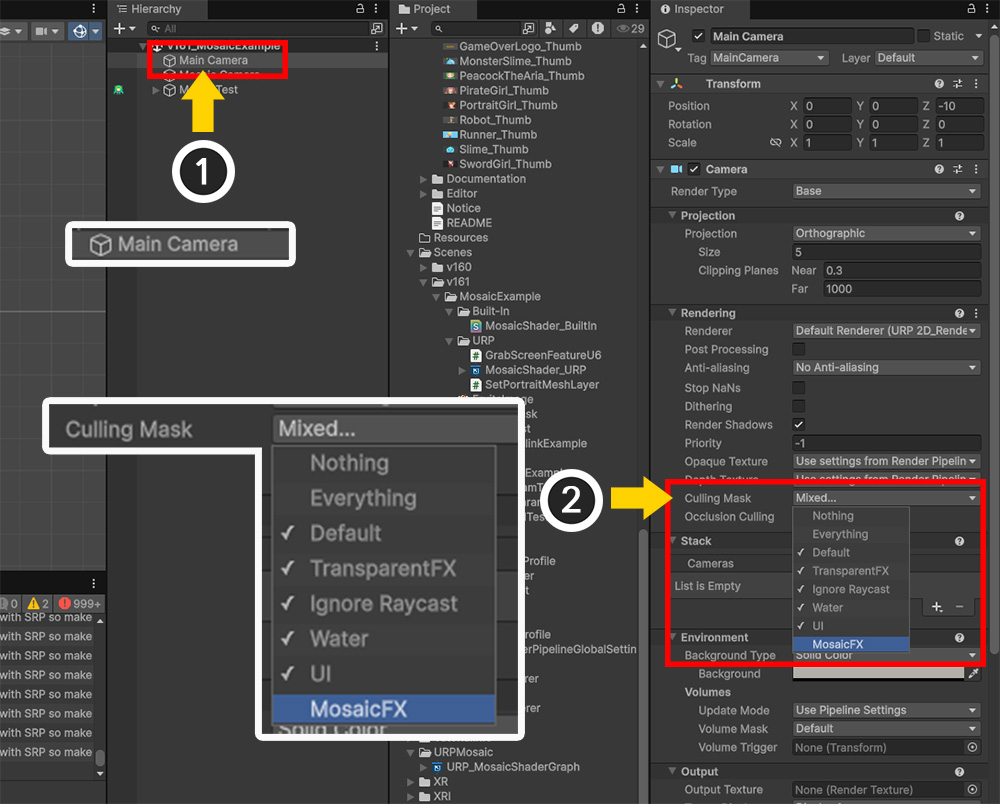Select the README file in Project
1000x804 pixels.
point(469,223)
